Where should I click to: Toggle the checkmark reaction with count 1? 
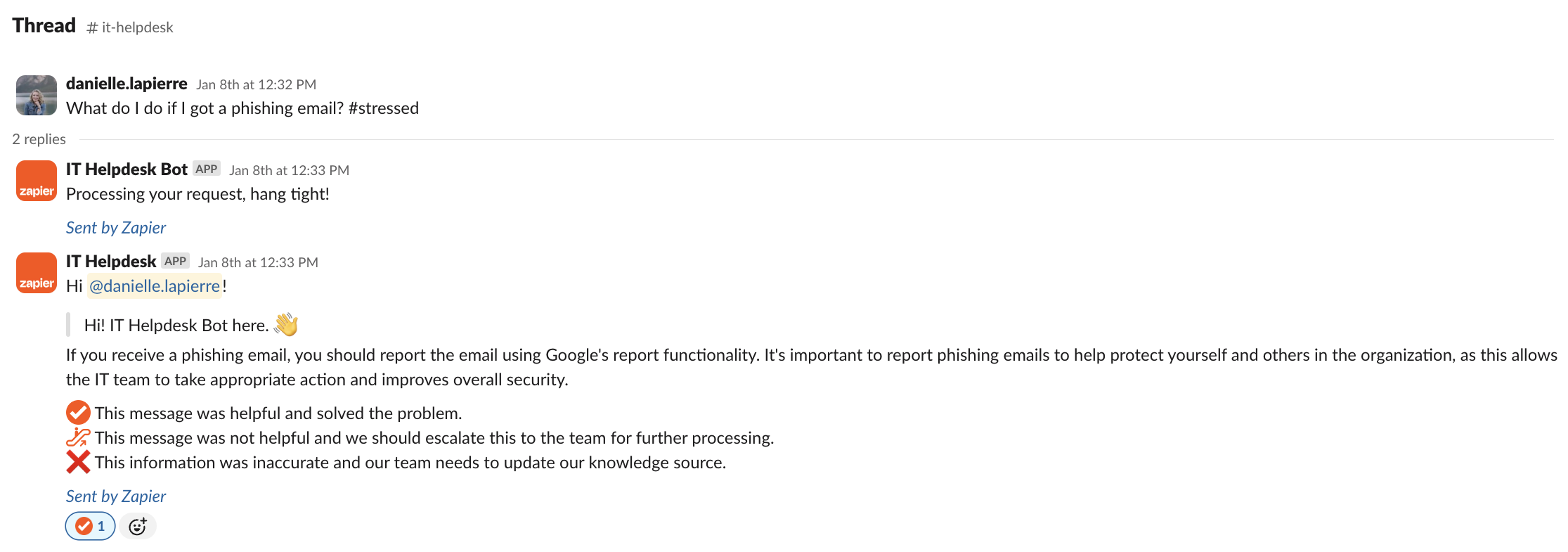(91, 526)
